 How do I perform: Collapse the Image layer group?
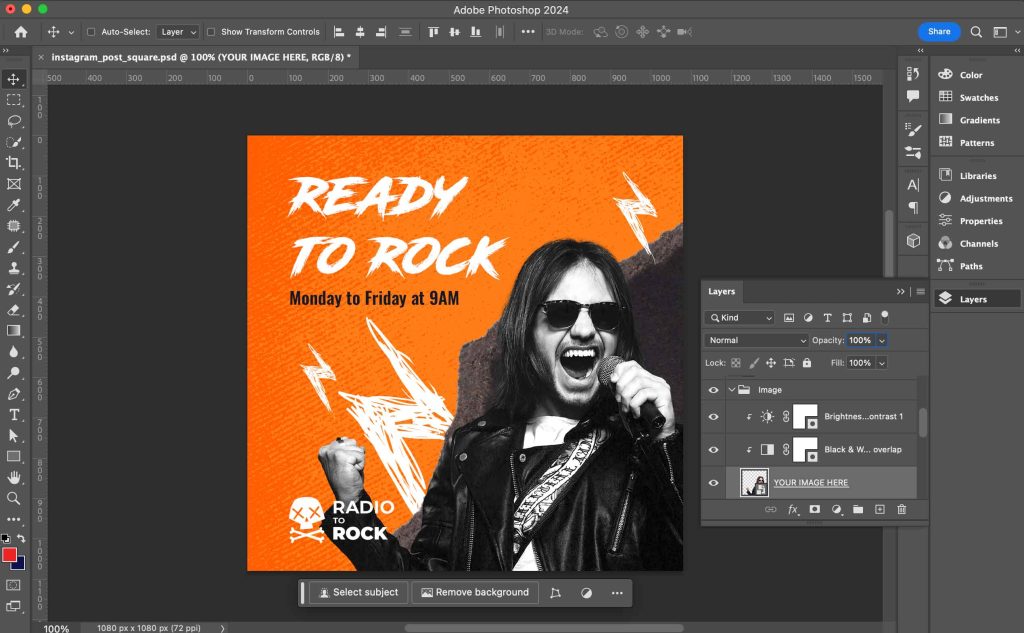click(x=732, y=390)
